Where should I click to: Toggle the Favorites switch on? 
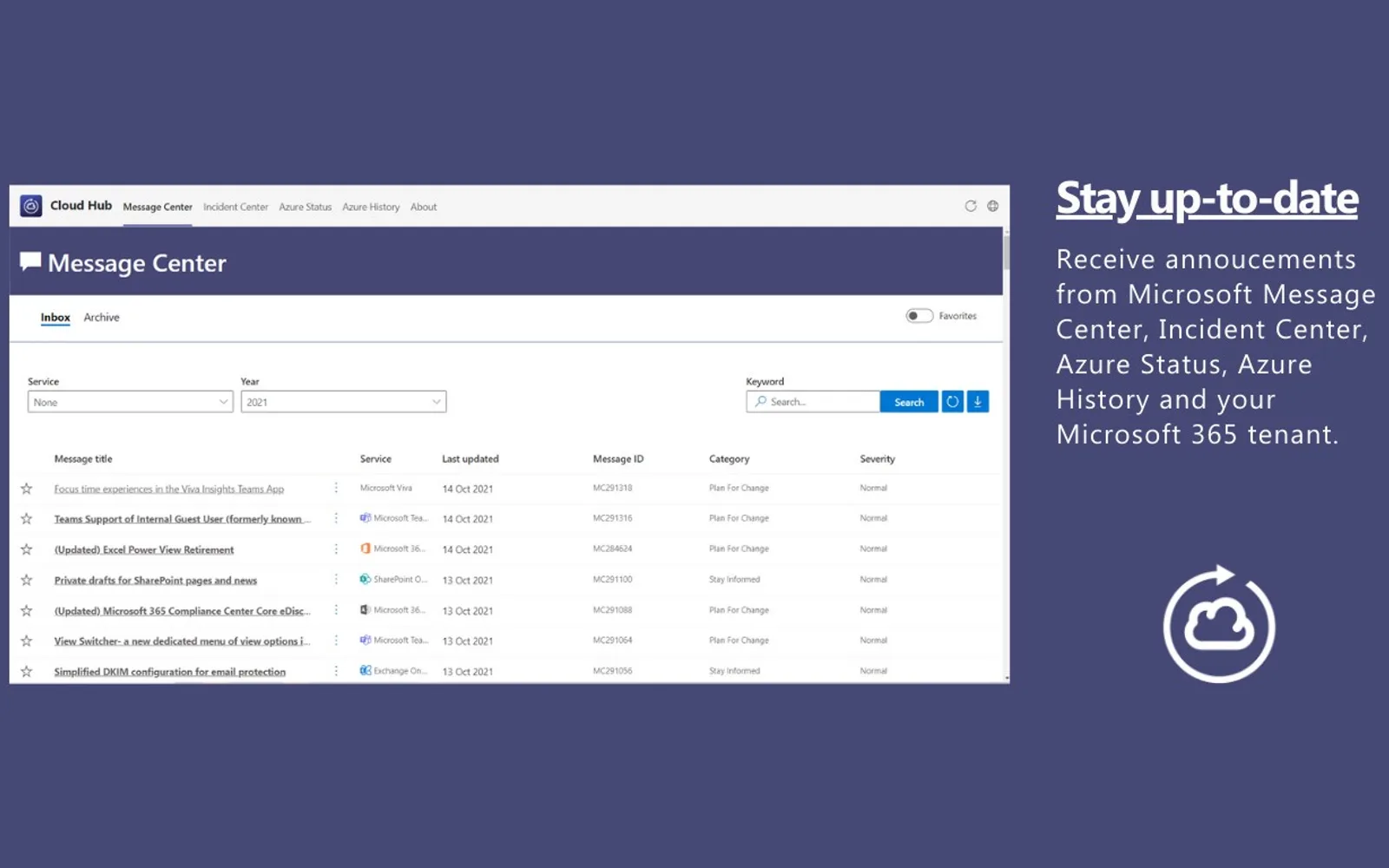click(919, 316)
